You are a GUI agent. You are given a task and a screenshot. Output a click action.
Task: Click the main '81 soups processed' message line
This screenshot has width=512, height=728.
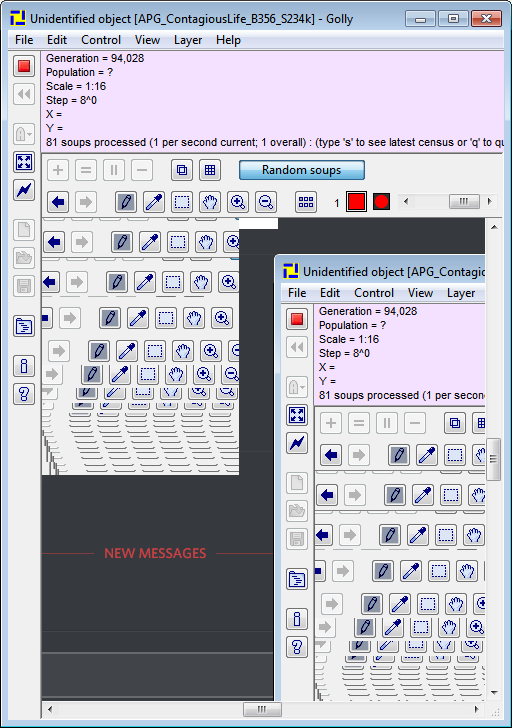[x=274, y=142]
